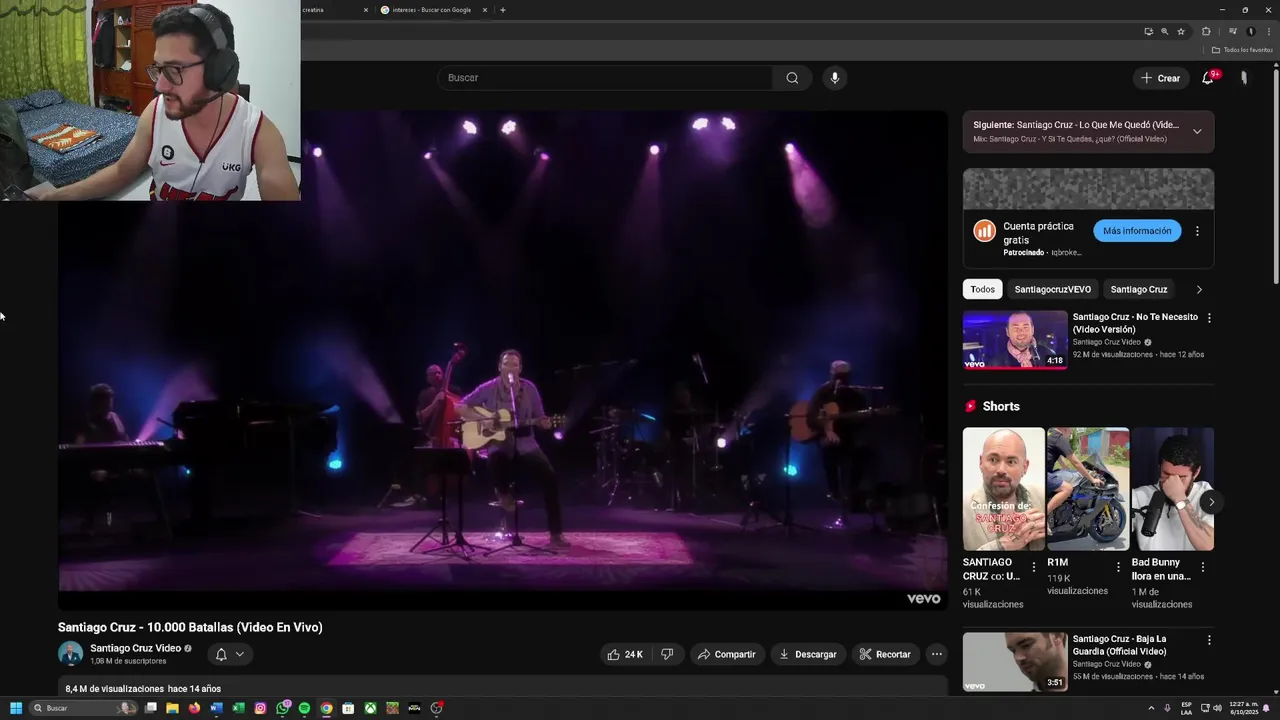
Task: Open File Explorer from the taskbar
Action: pos(172,708)
